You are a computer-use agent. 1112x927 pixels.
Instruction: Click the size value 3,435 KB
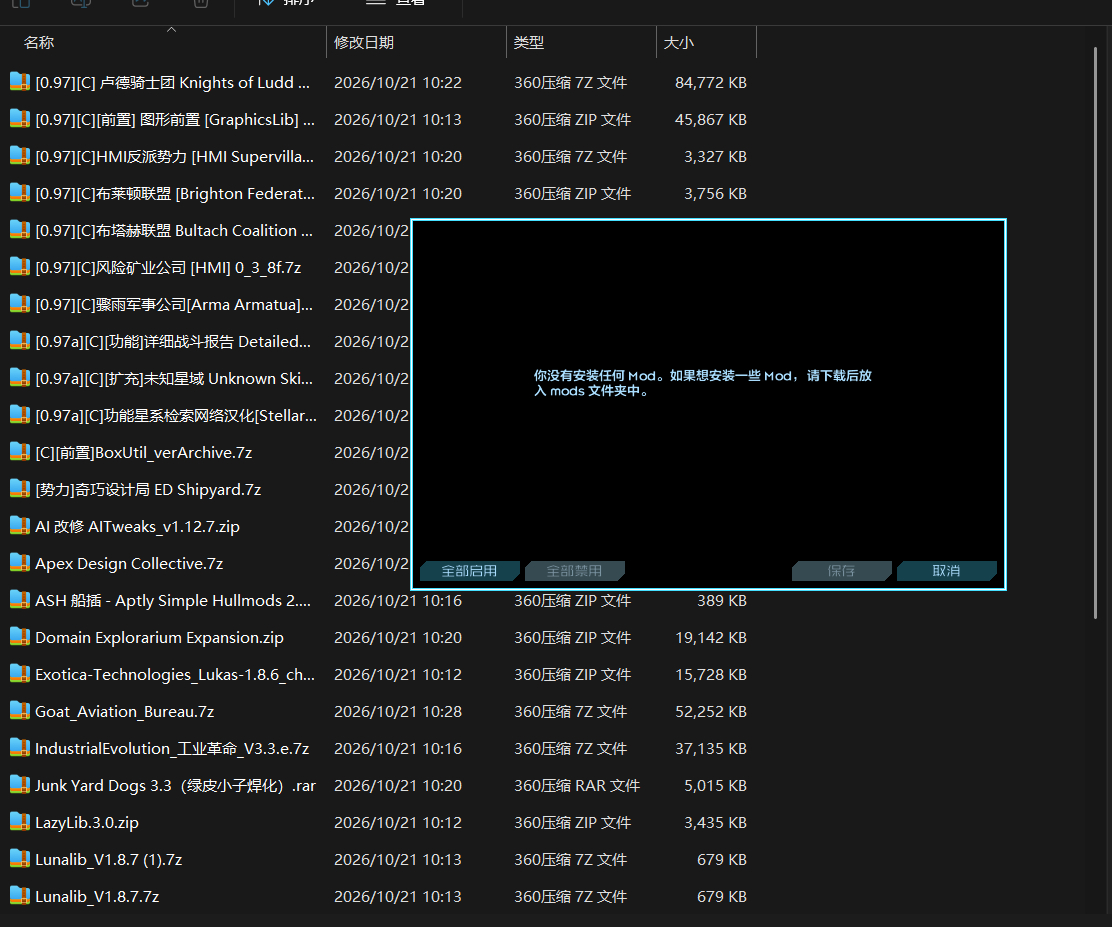[715, 822]
